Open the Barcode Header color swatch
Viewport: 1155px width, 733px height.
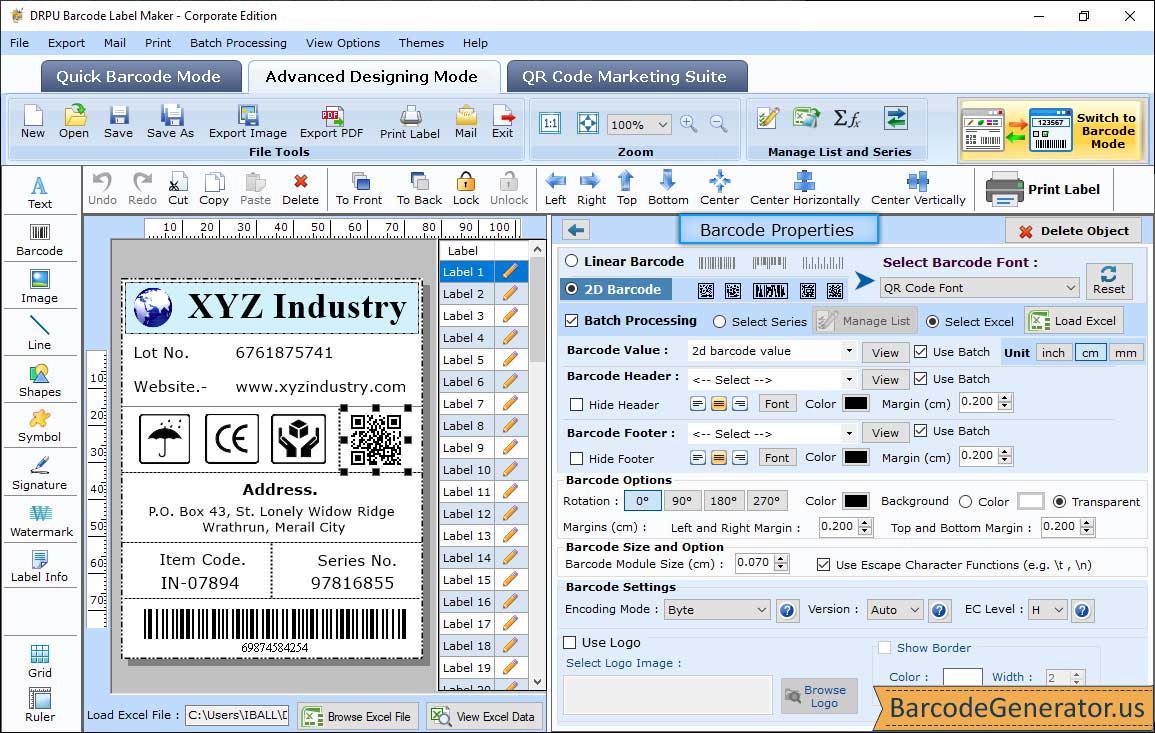pos(855,404)
